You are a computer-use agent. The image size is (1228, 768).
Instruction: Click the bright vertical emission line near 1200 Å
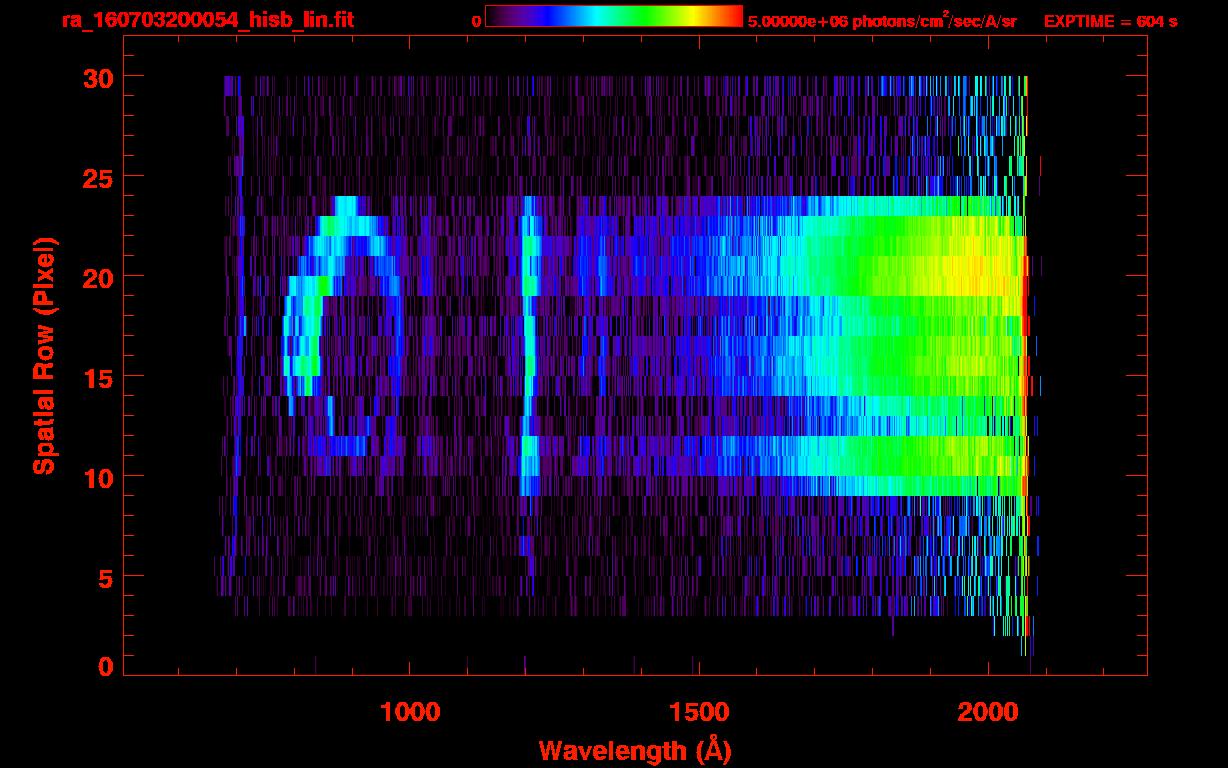click(x=529, y=350)
